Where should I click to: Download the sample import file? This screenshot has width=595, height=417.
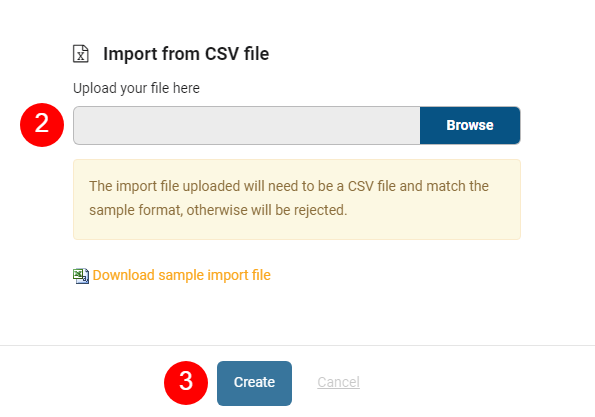pos(181,275)
